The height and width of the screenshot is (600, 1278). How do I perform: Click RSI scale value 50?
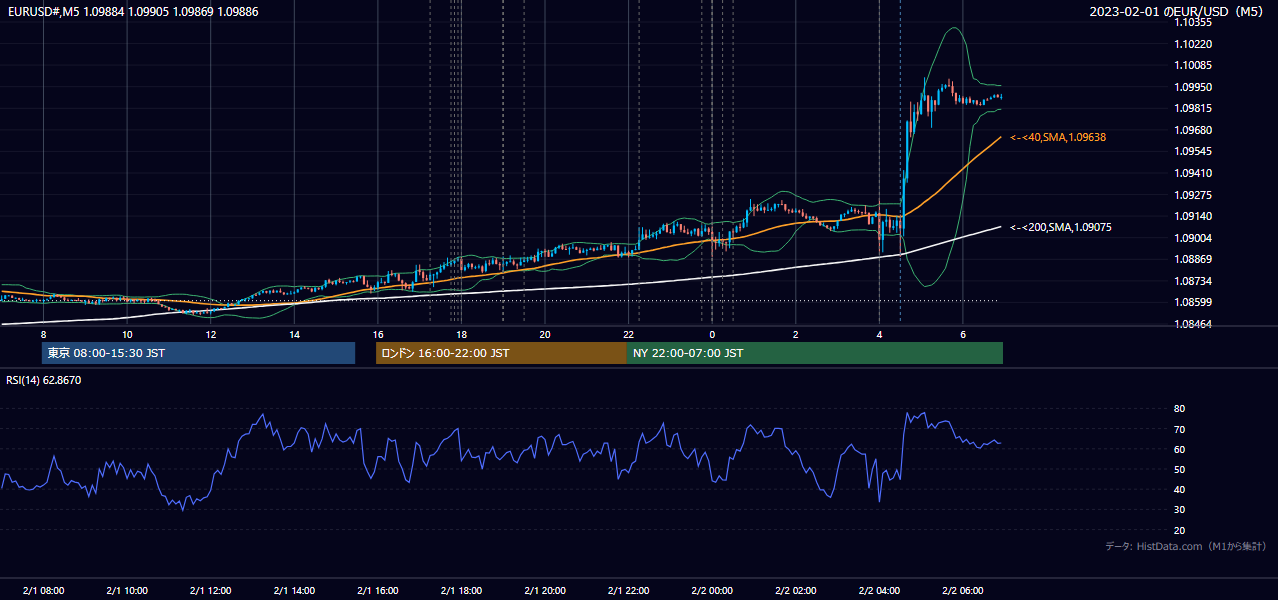point(1179,469)
